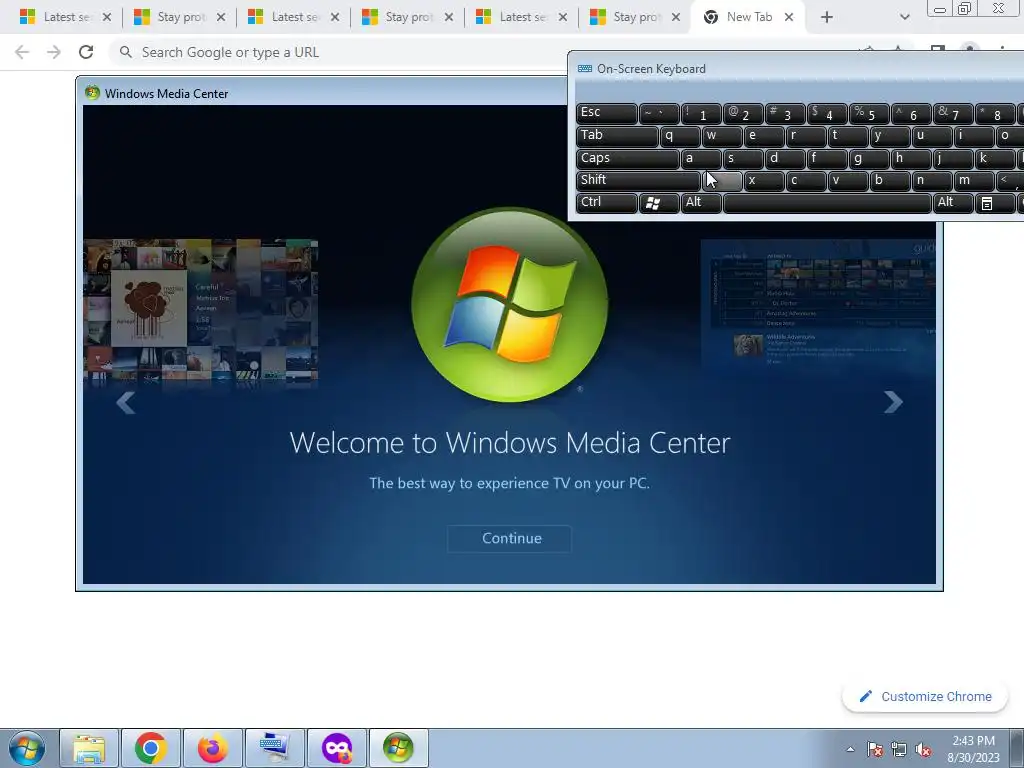The width and height of the screenshot is (1024, 768).
Task: Click the s key on On-Screen Keyboard
Action: 743,158
